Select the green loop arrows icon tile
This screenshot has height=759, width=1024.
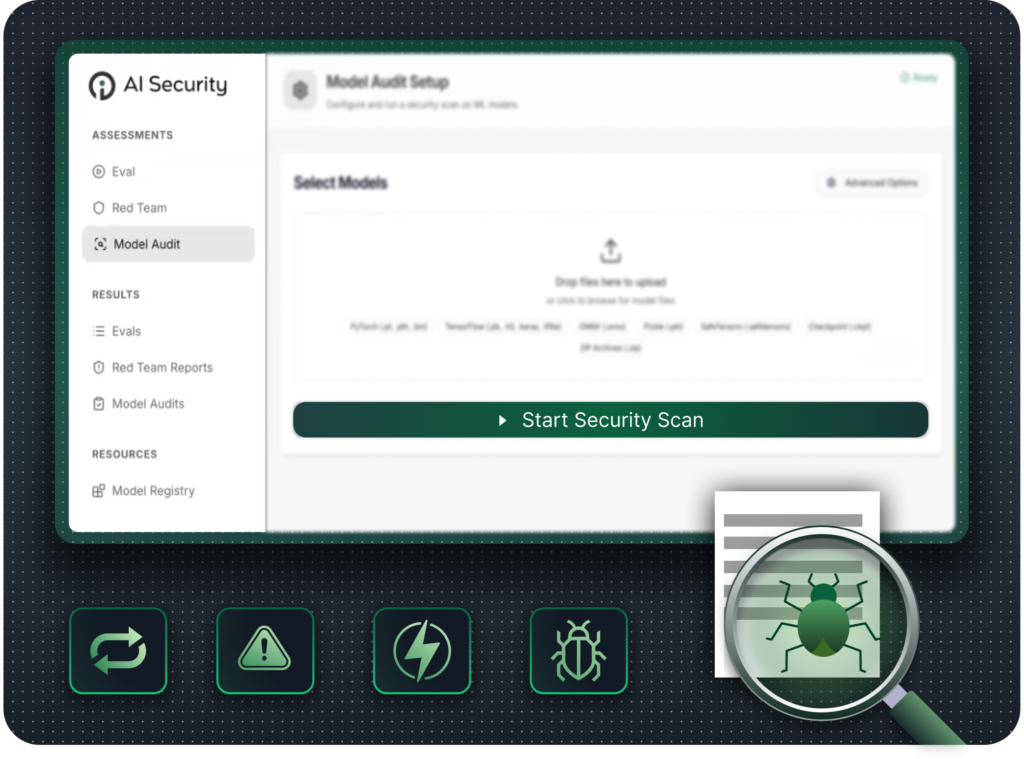pos(118,651)
